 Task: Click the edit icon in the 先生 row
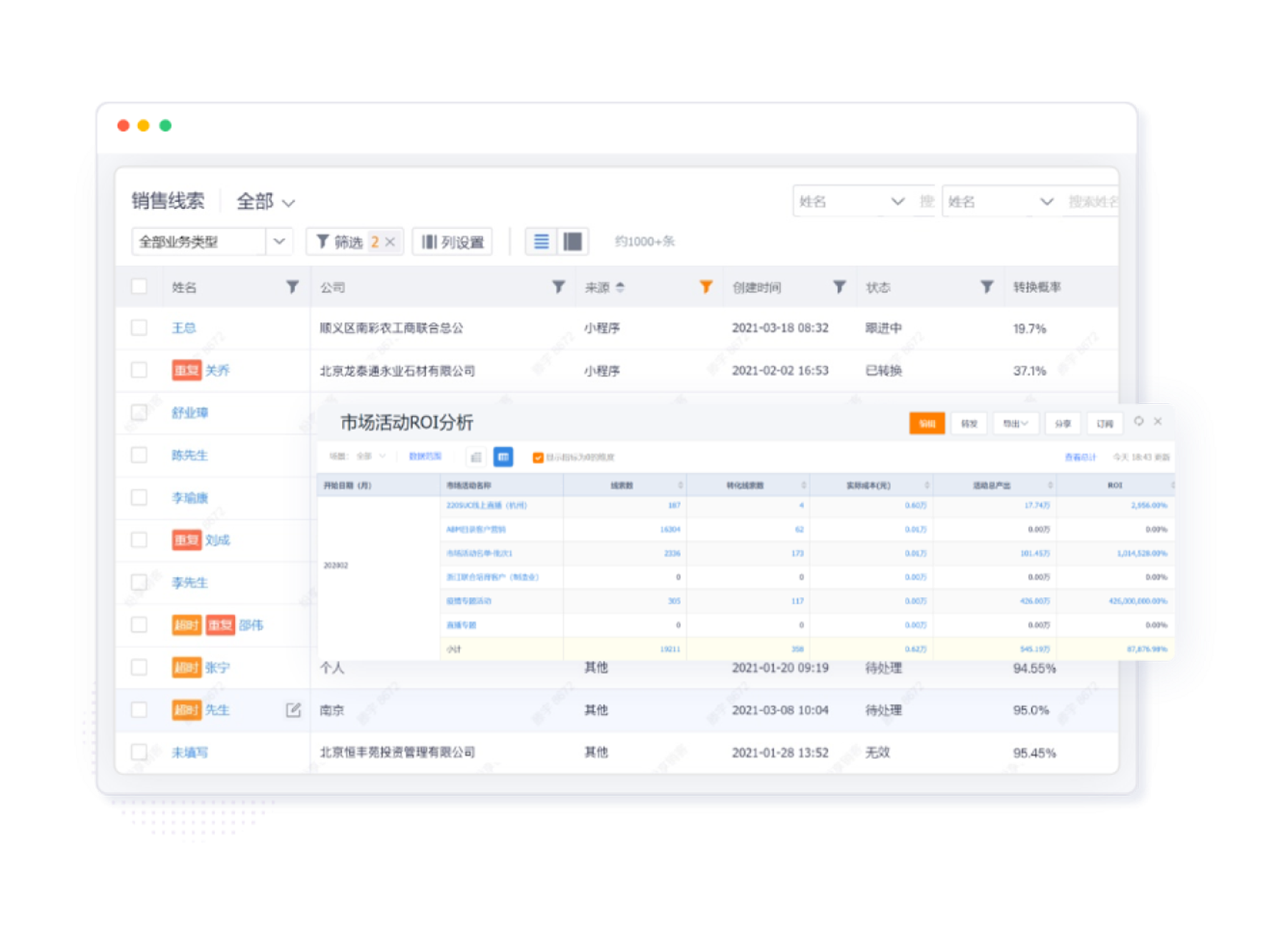click(293, 709)
